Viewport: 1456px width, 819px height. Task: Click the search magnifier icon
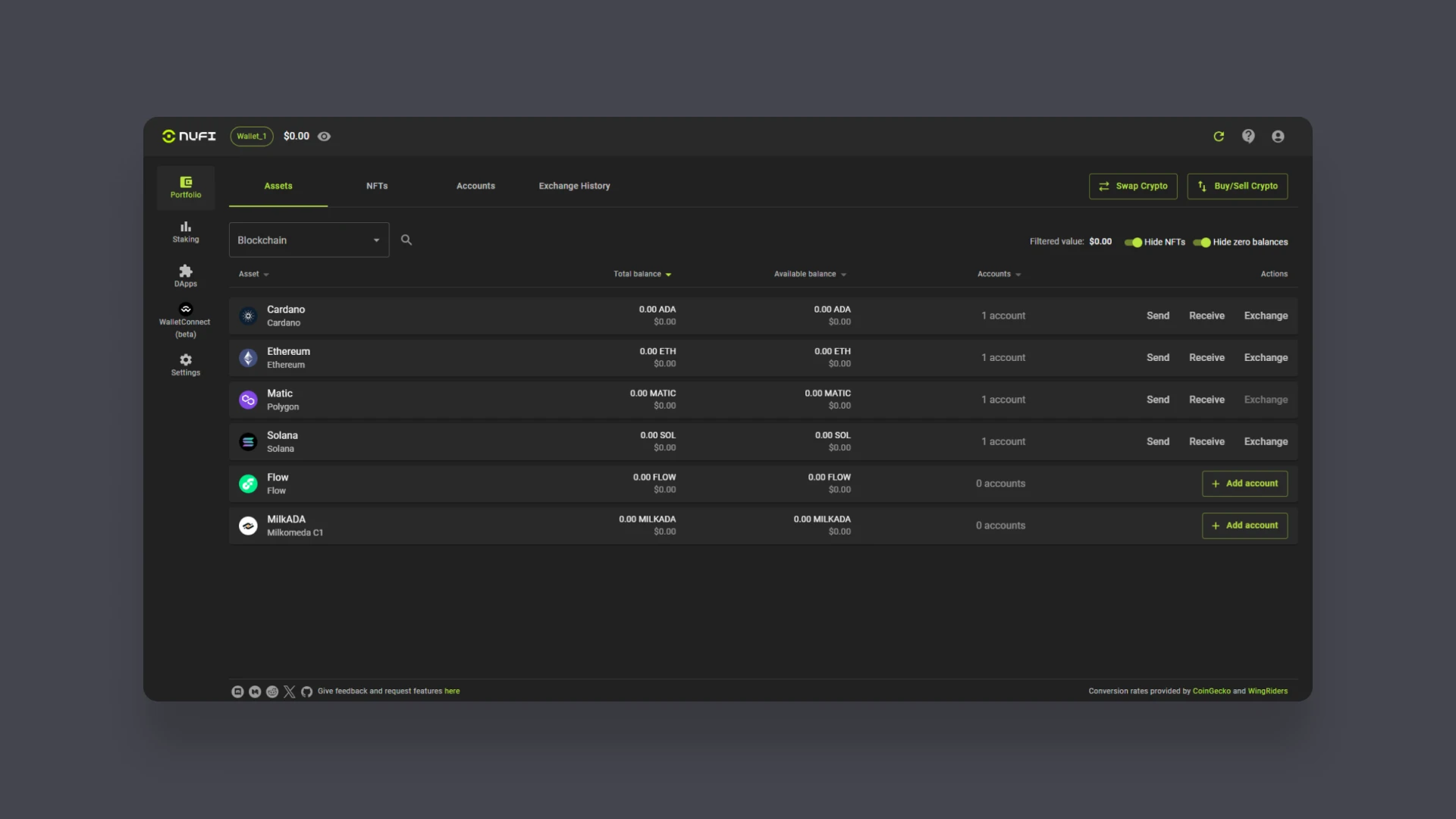[x=406, y=240]
